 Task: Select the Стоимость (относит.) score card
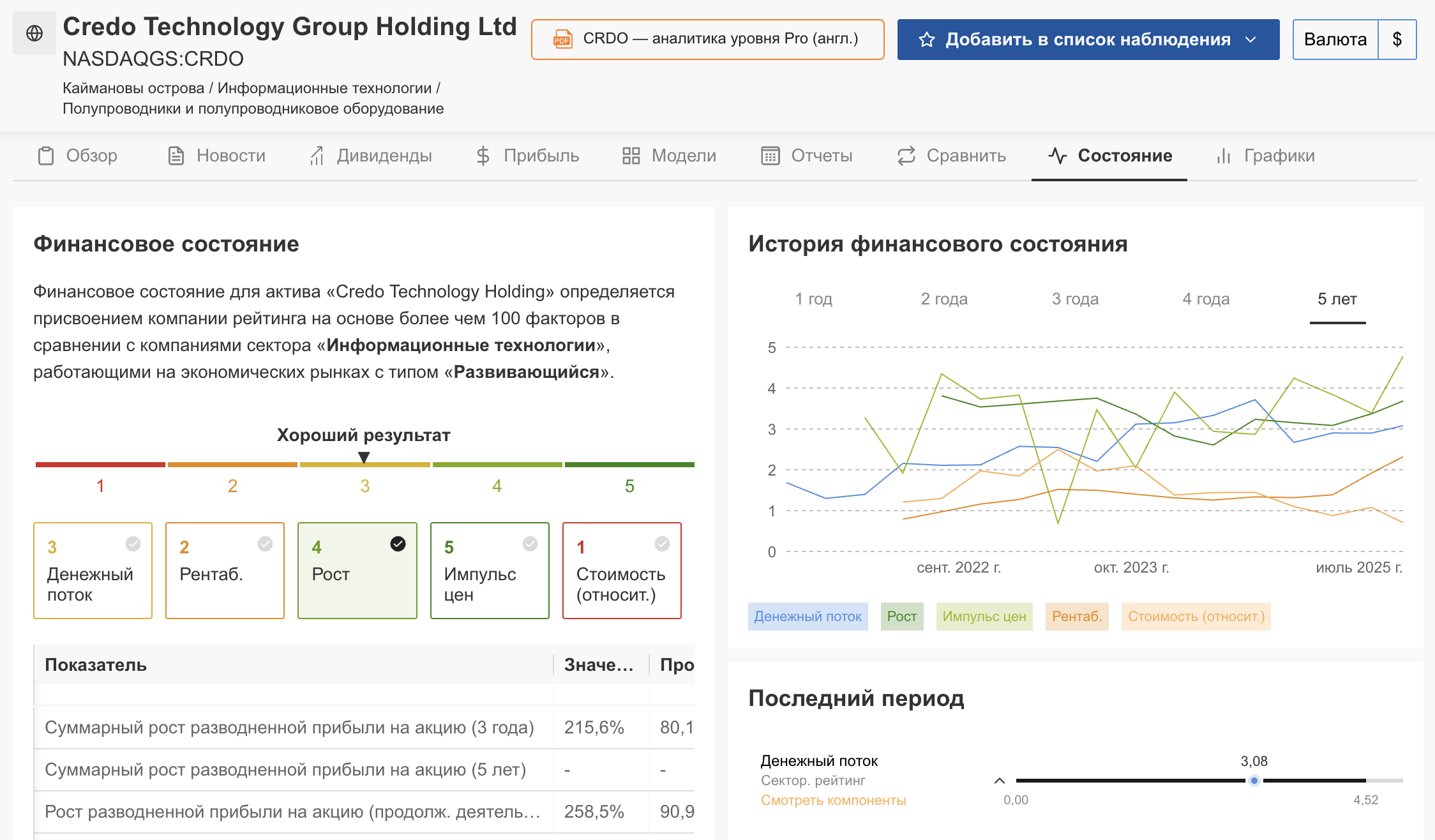[622, 571]
